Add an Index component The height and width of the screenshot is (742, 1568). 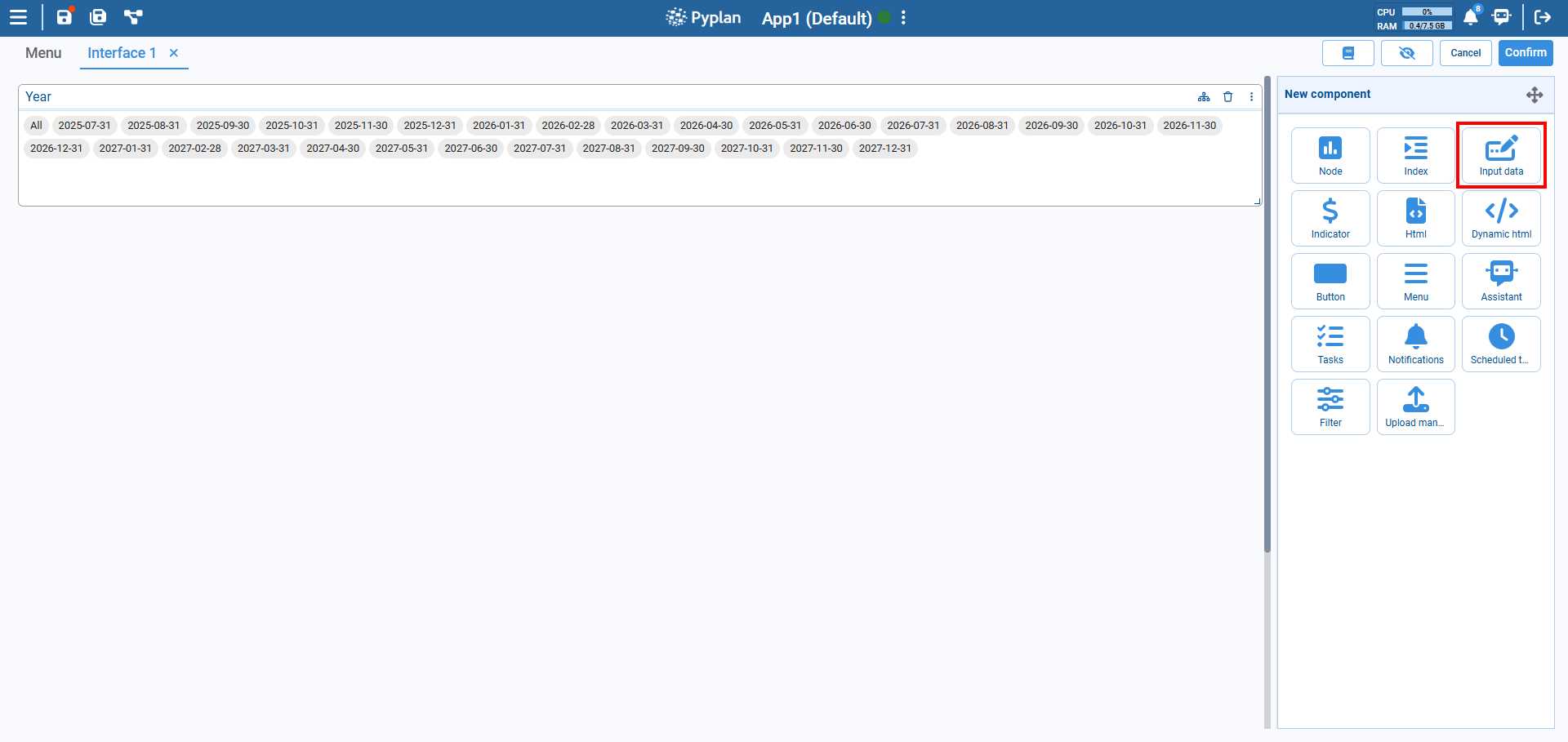pos(1415,155)
